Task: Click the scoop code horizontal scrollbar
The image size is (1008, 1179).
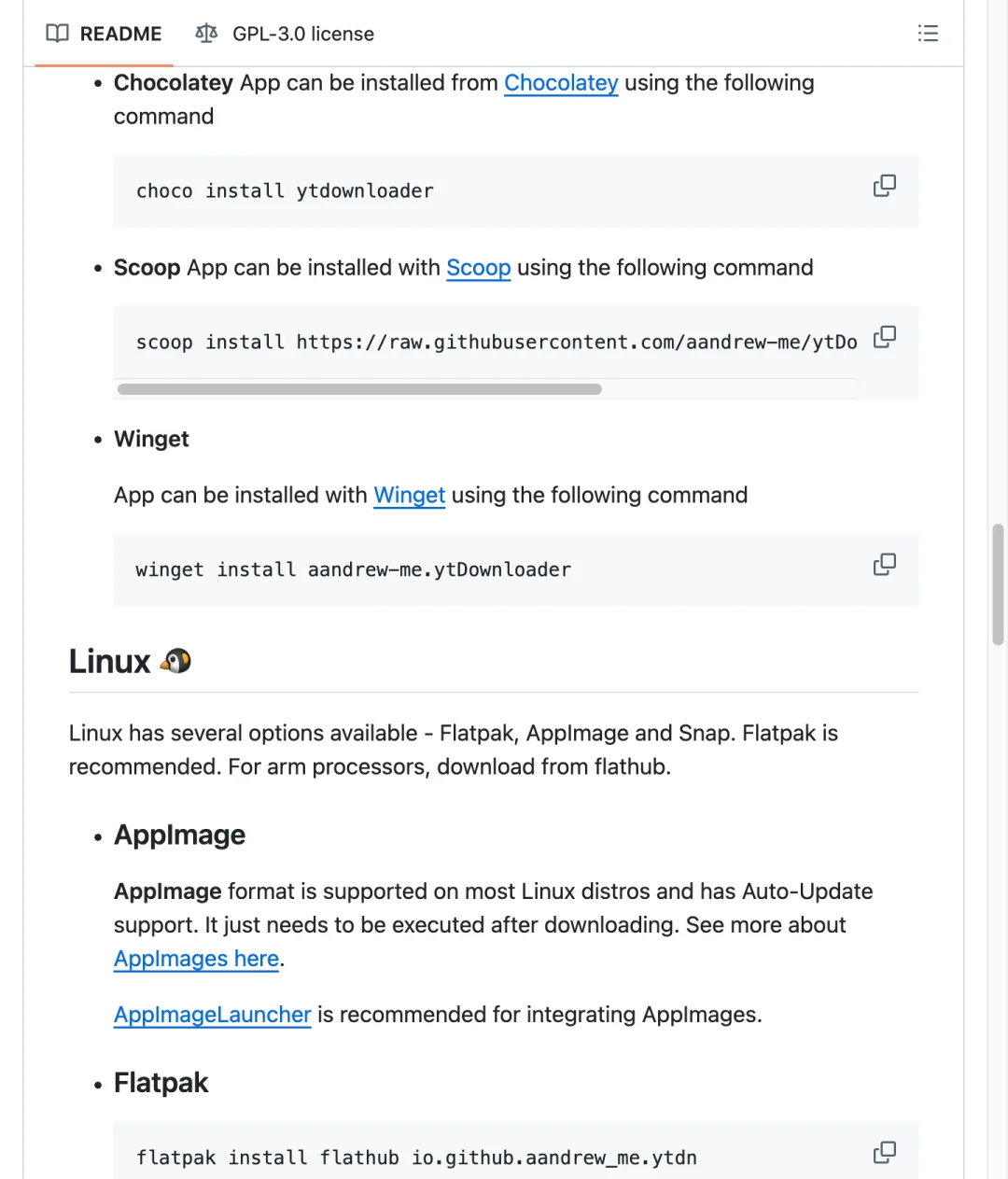Action: pos(359,389)
